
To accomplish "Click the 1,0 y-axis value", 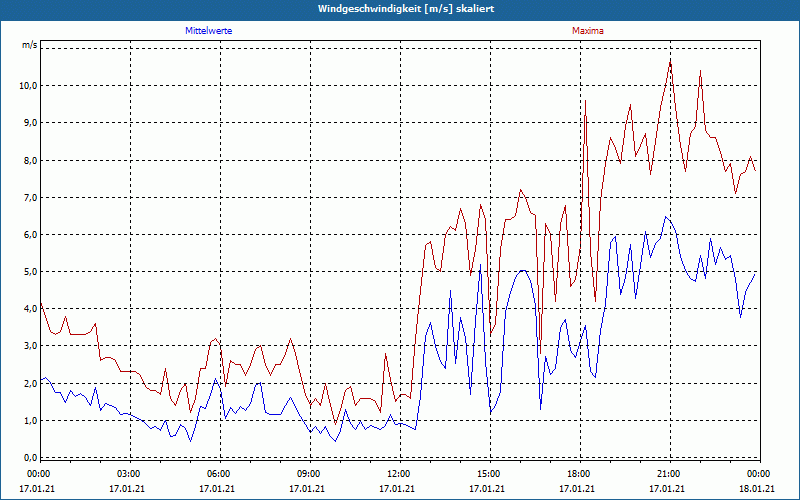I will (x=30, y=421).
